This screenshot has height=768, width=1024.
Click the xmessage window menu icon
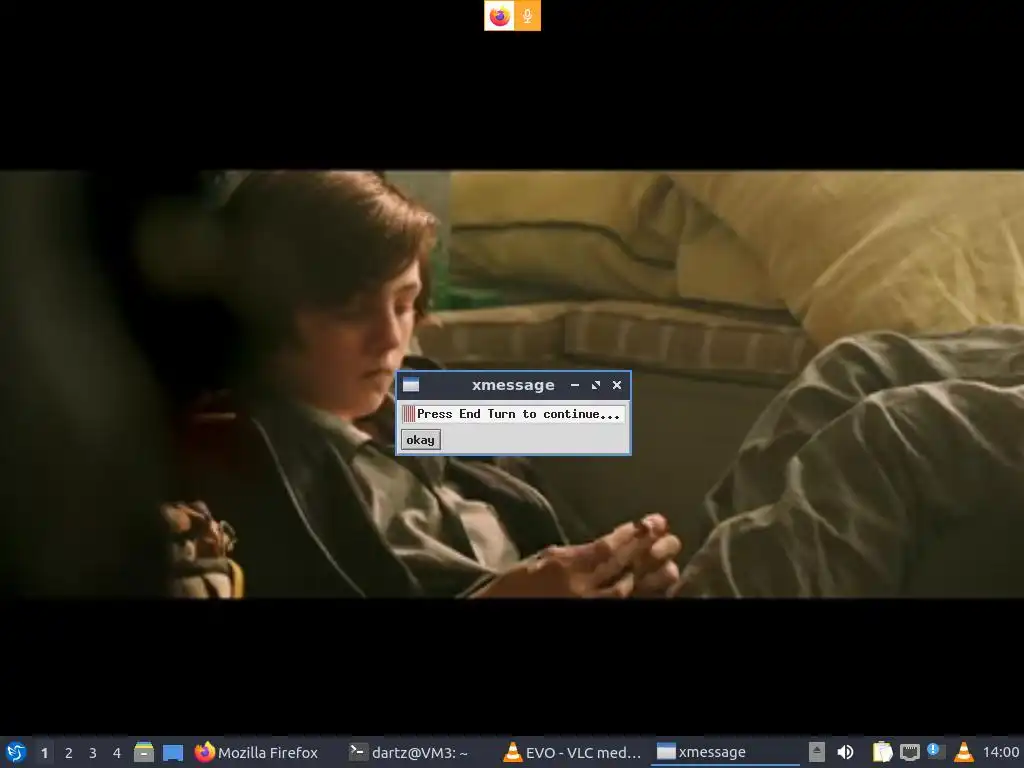tap(411, 385)
